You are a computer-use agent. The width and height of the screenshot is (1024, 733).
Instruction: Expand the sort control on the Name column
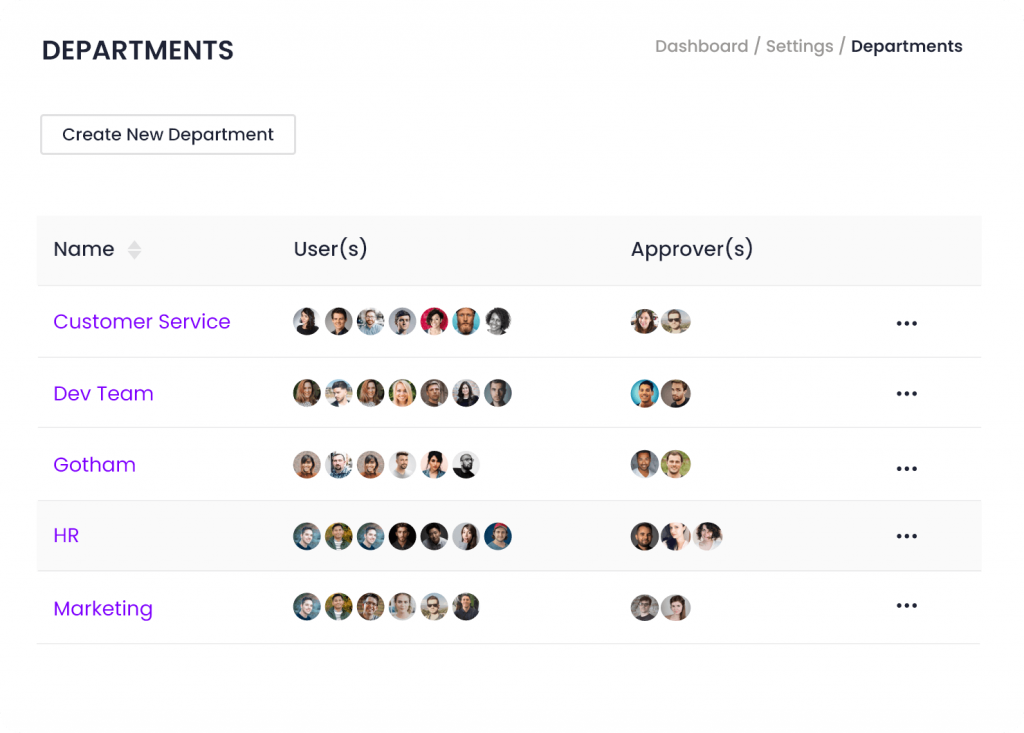[x=134, y=250]
